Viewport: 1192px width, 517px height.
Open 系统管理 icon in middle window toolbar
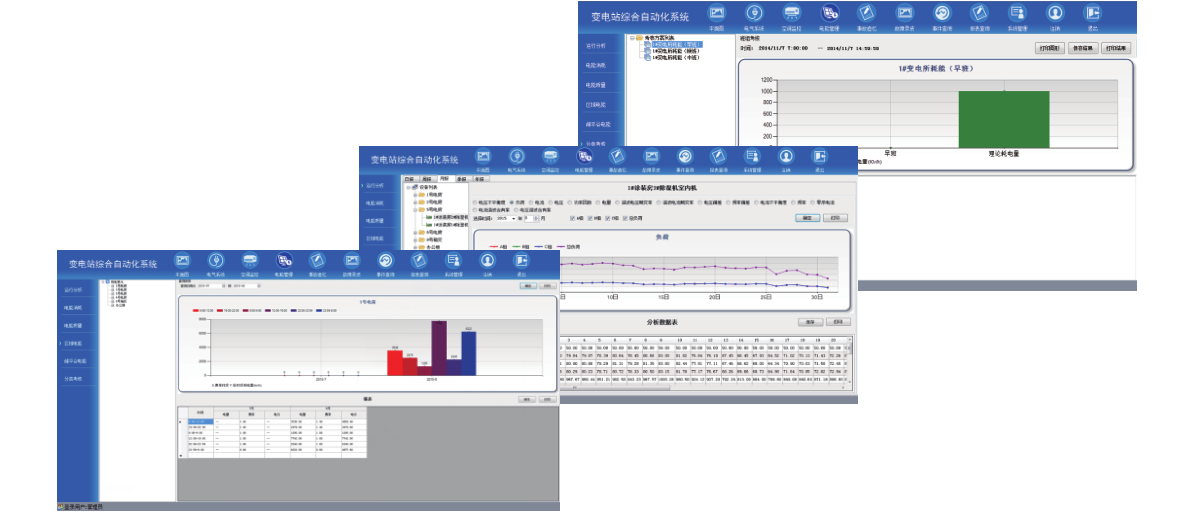click(x=752, y=157)
